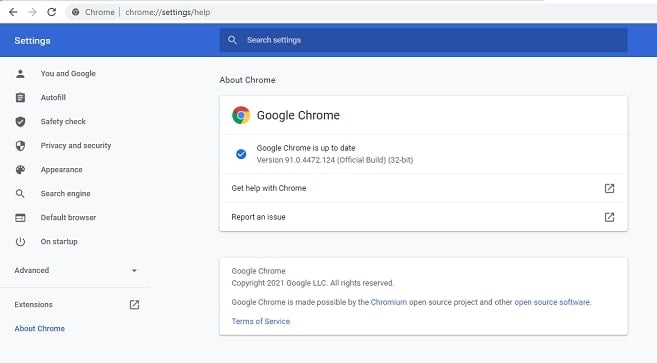Image resolution: width=657 pixels, height=363 pixels.
Task: Open Extensions from the sidebar
Action: [x=34, y=304]
